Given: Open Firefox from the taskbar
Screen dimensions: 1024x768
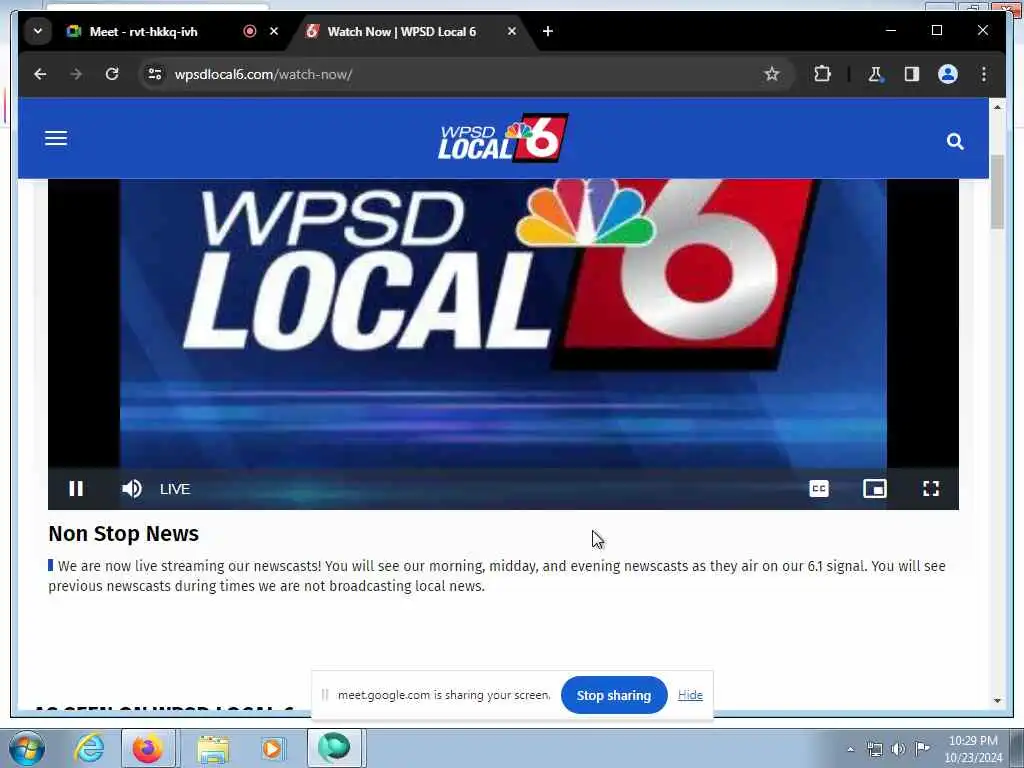Looking at the screenshot, I should click(x=148, y=749).
